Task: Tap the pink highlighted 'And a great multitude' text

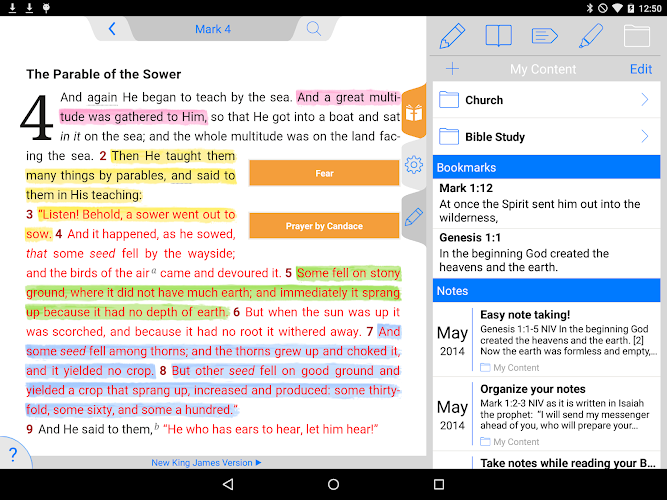Action: 348,97
